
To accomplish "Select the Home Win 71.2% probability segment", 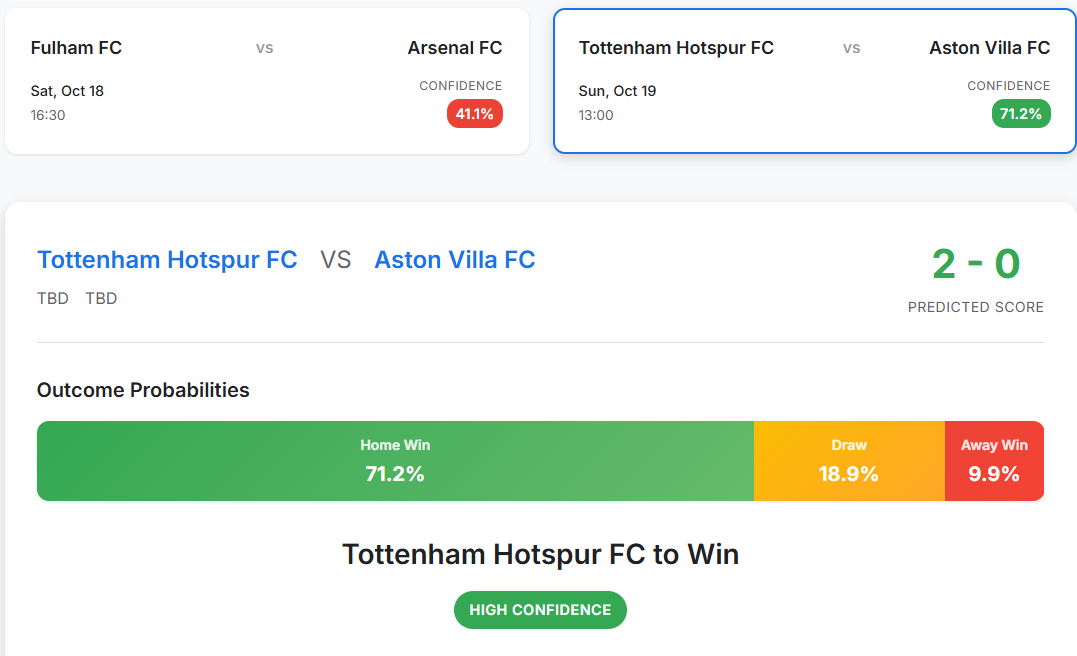I will (395, 461).
